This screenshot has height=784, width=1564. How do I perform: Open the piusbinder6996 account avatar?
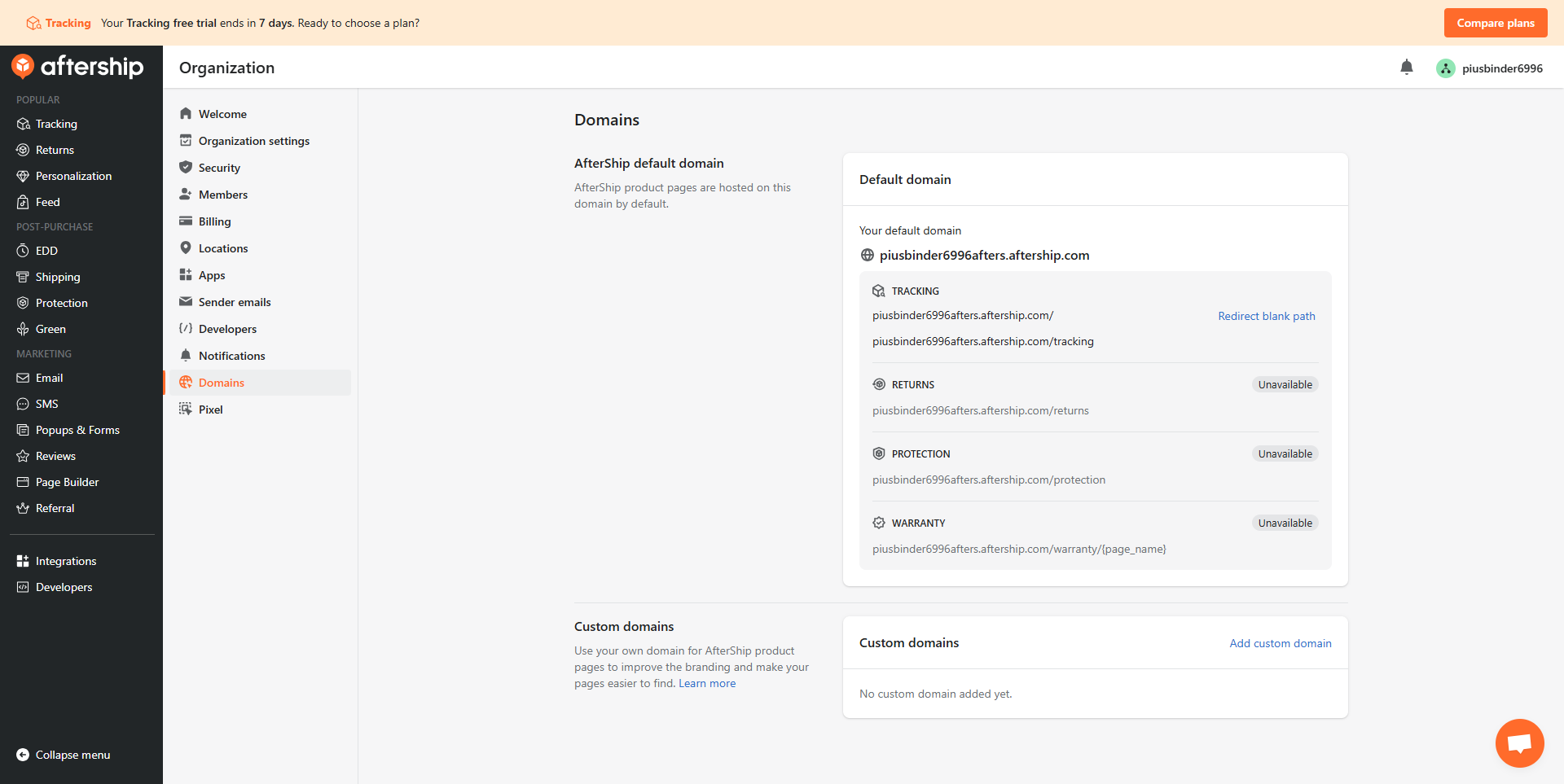click(1445, 68)
